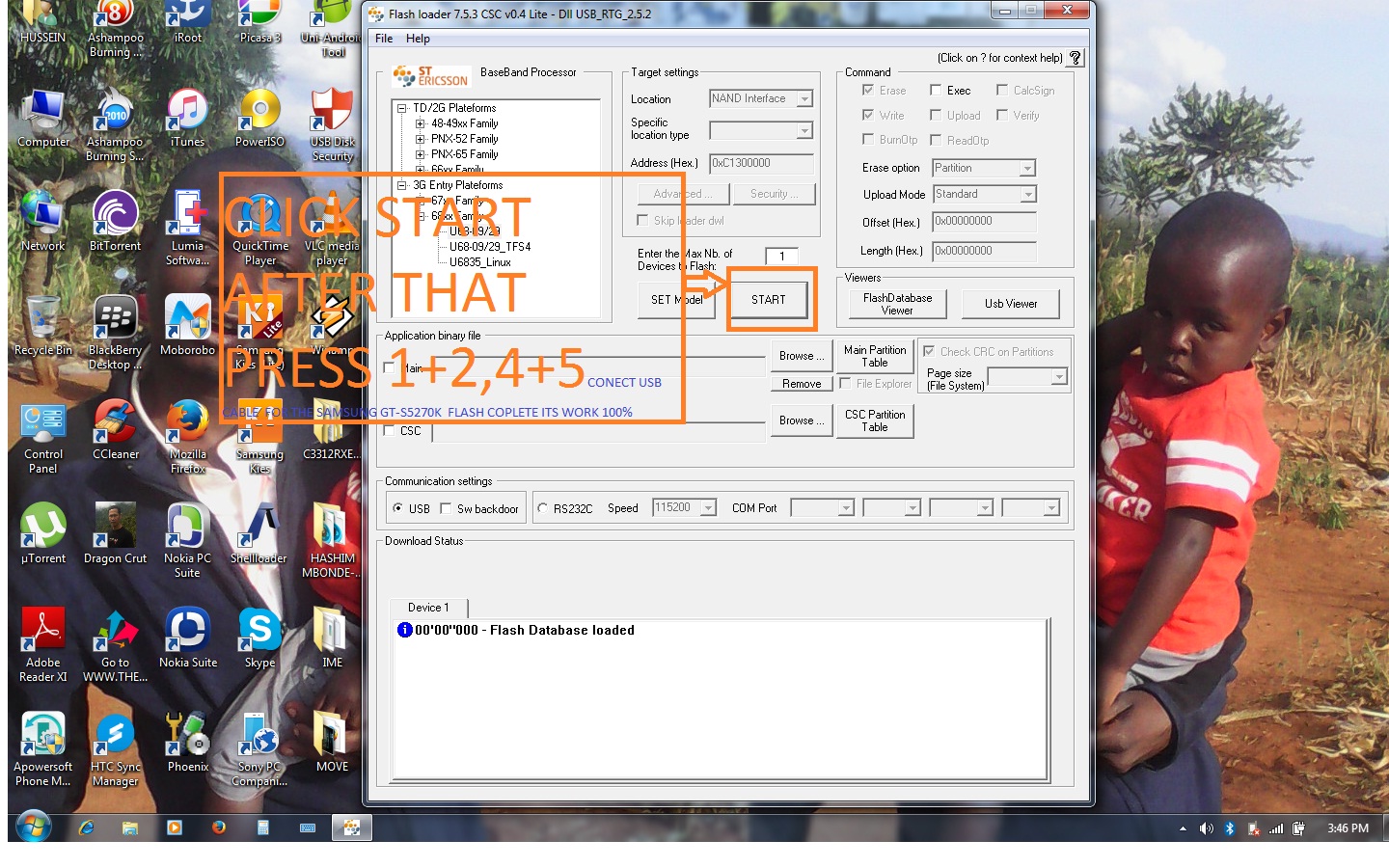Enable the Sw backdoor checkbox
Viewport: 1389px width, 868px height.
(446, 508)
